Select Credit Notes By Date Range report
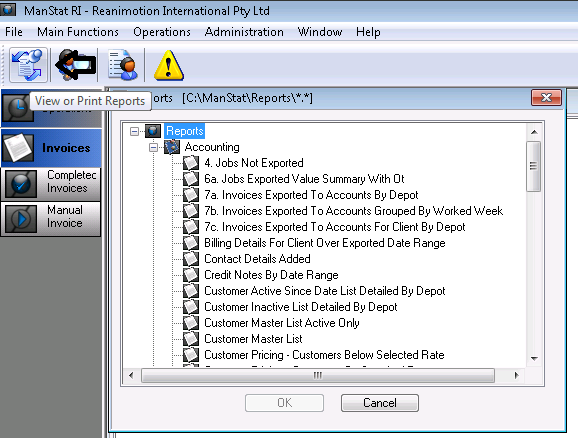 coord(271,275)
